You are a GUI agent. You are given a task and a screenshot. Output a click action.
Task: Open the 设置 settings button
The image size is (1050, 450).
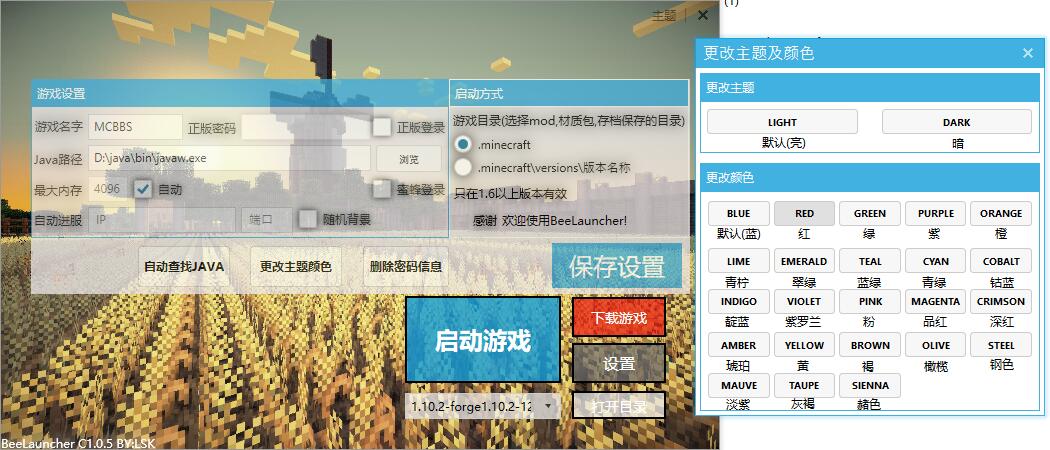tap(619, 364)
